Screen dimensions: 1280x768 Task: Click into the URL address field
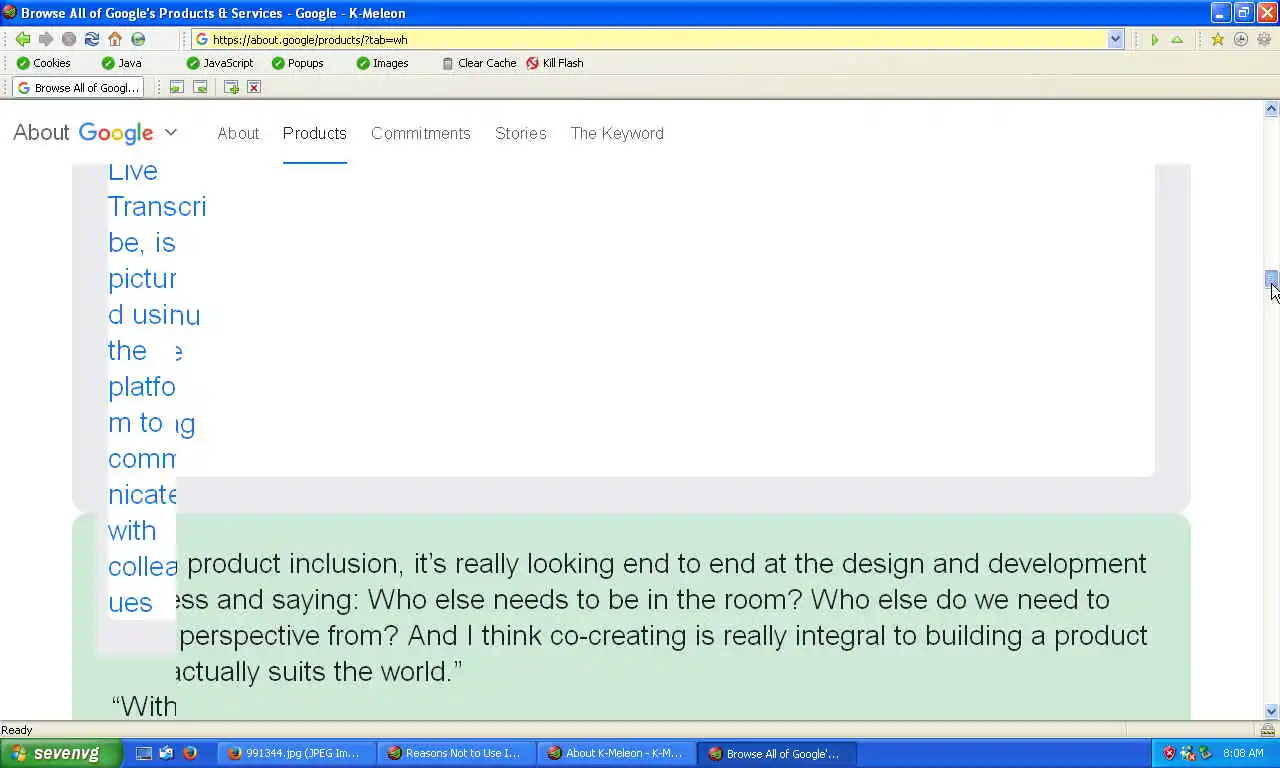pyautogui.click(x=658, y=40)
